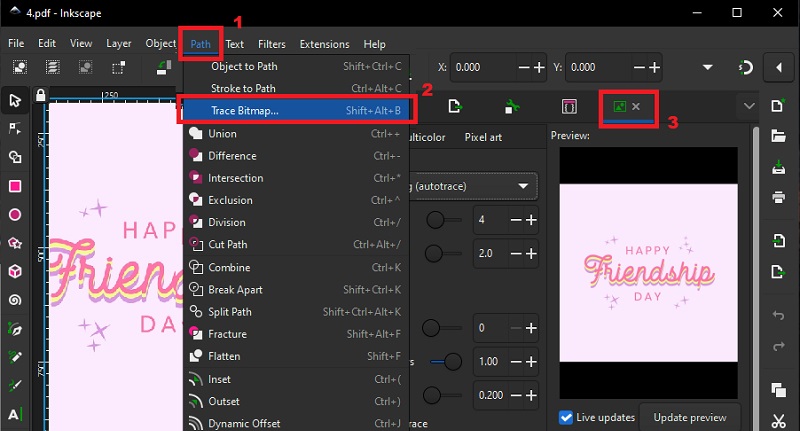Select the Shape Builder tool

coord(15,157)
